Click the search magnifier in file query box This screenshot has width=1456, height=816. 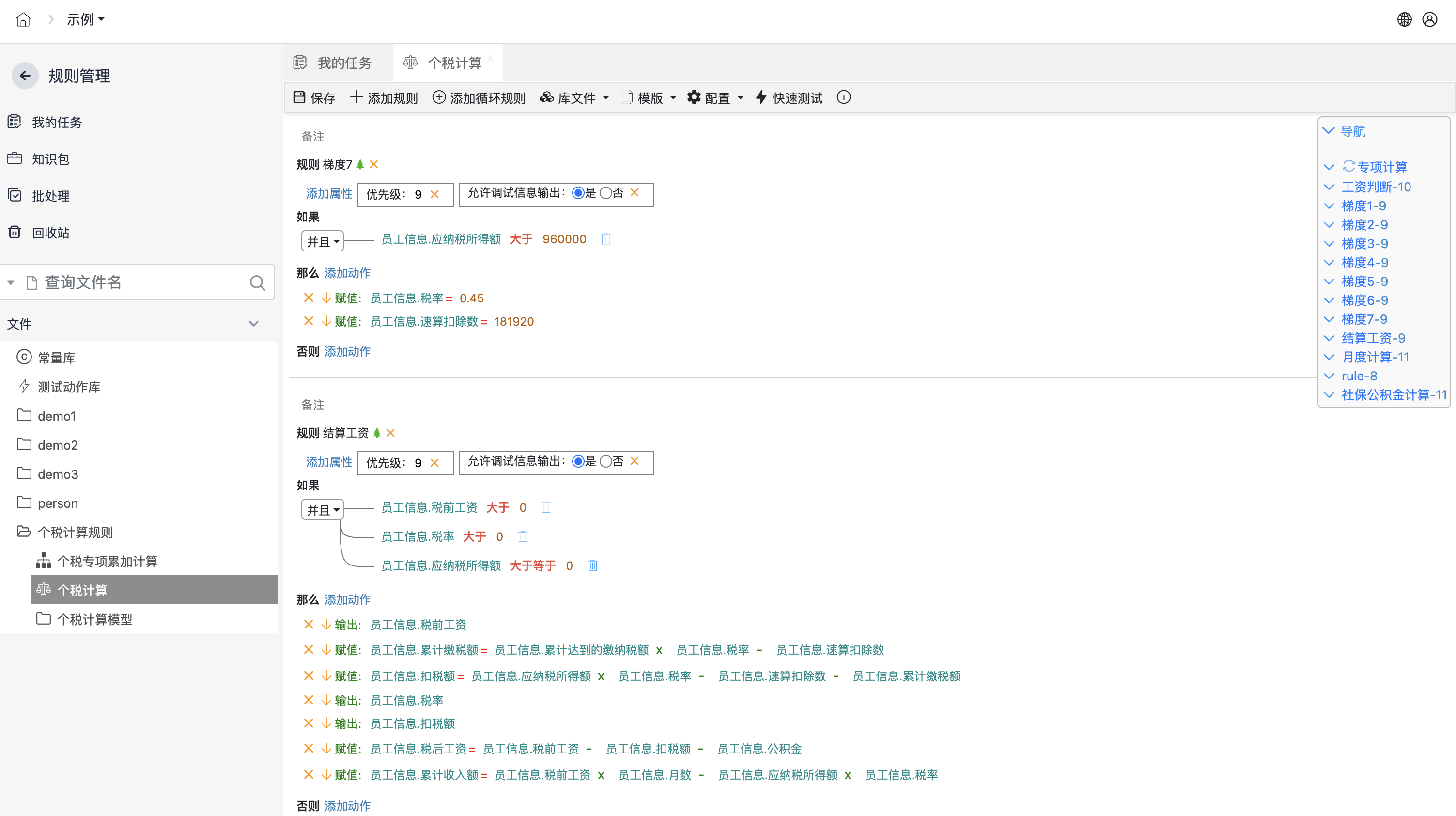tap(257, 283)
